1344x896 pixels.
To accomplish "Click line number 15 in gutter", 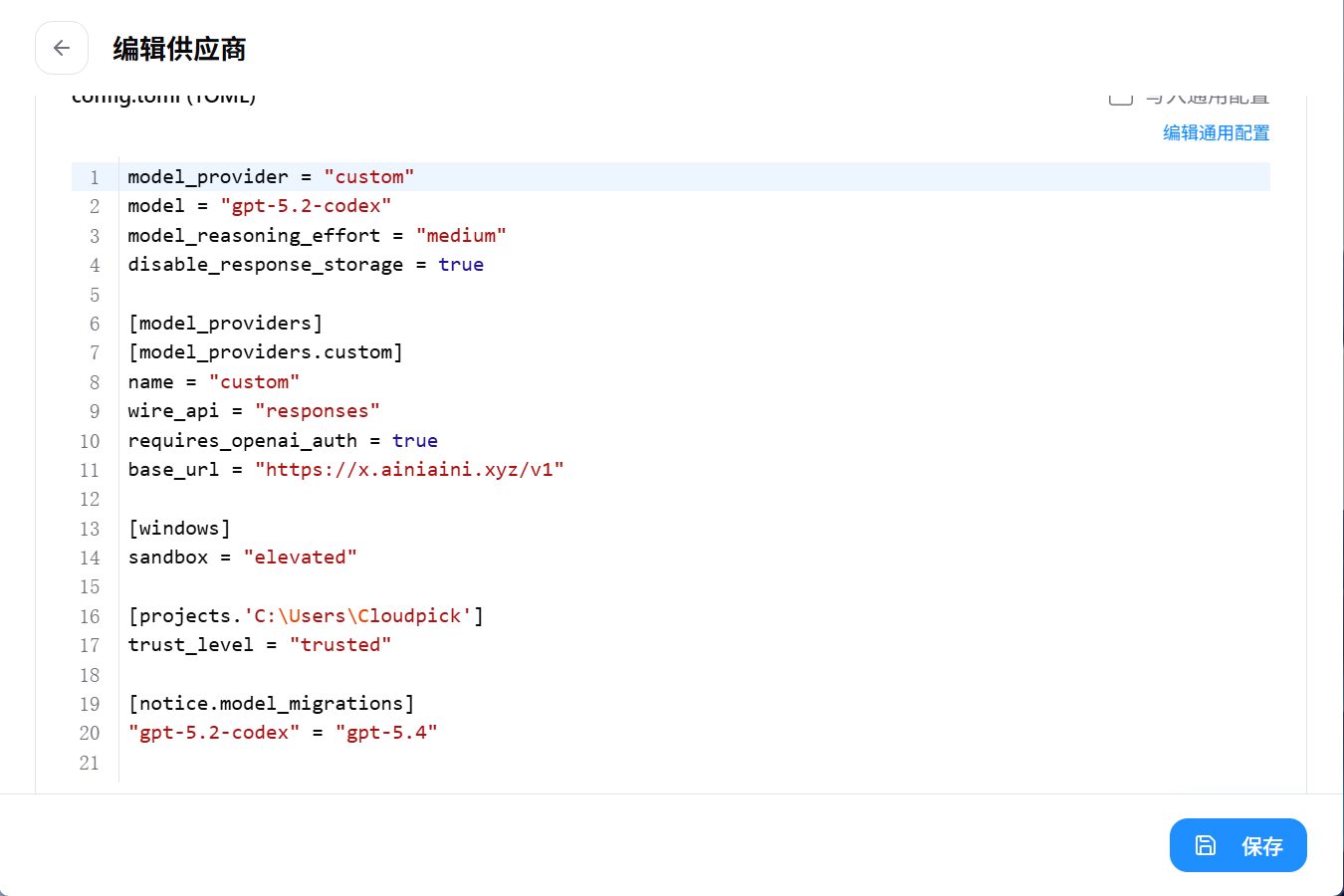I will [x=90, y=587].
